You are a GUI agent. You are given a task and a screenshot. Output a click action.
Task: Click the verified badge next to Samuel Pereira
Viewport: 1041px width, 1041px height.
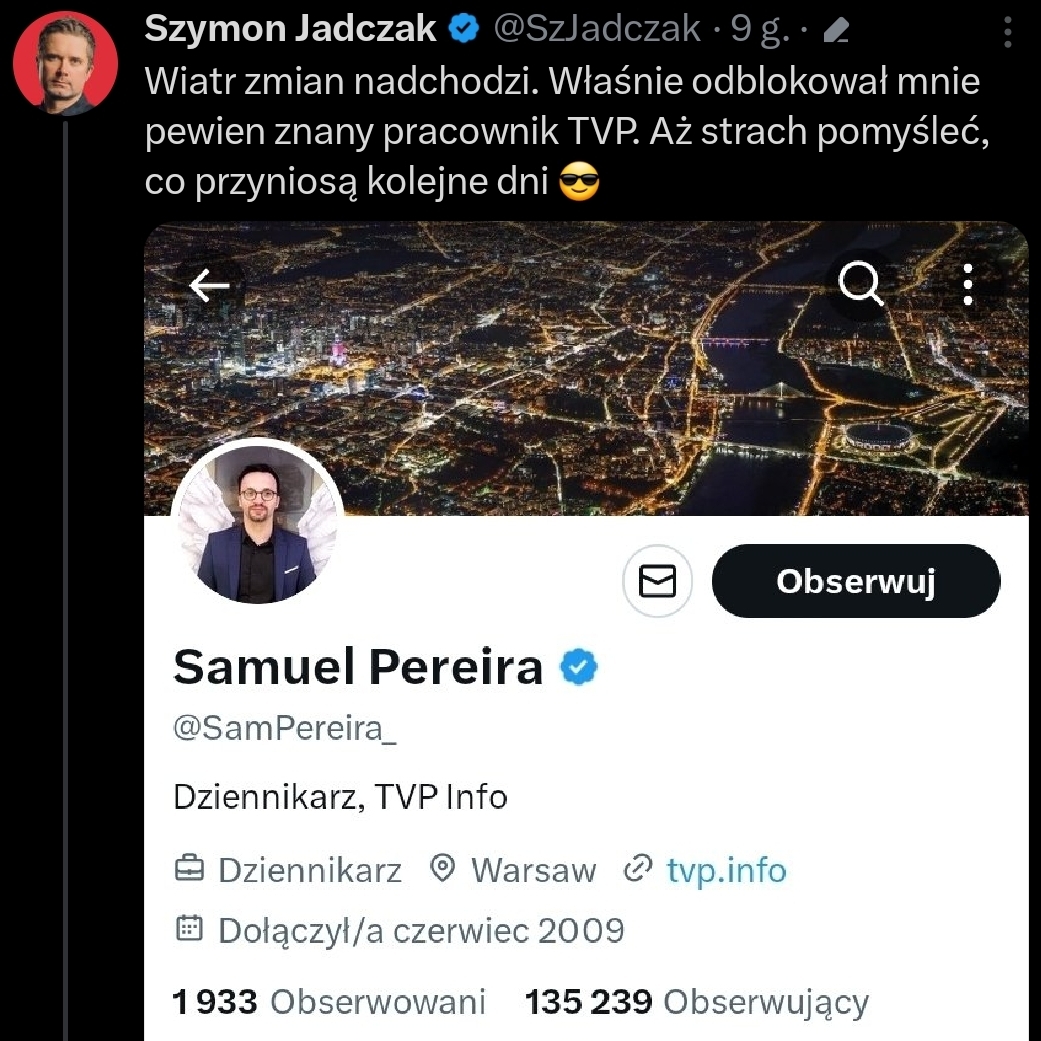578,667
